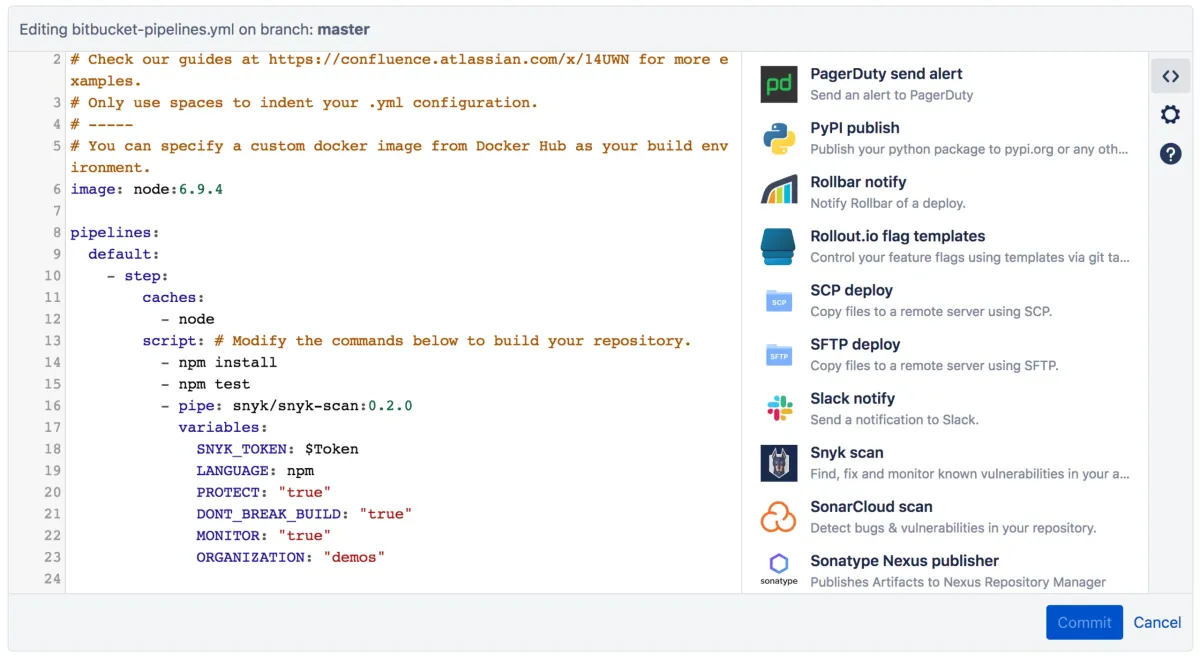Screen dimensions: 1200x657
Task: Click the '- step:' line
Action: click(137, 276)
